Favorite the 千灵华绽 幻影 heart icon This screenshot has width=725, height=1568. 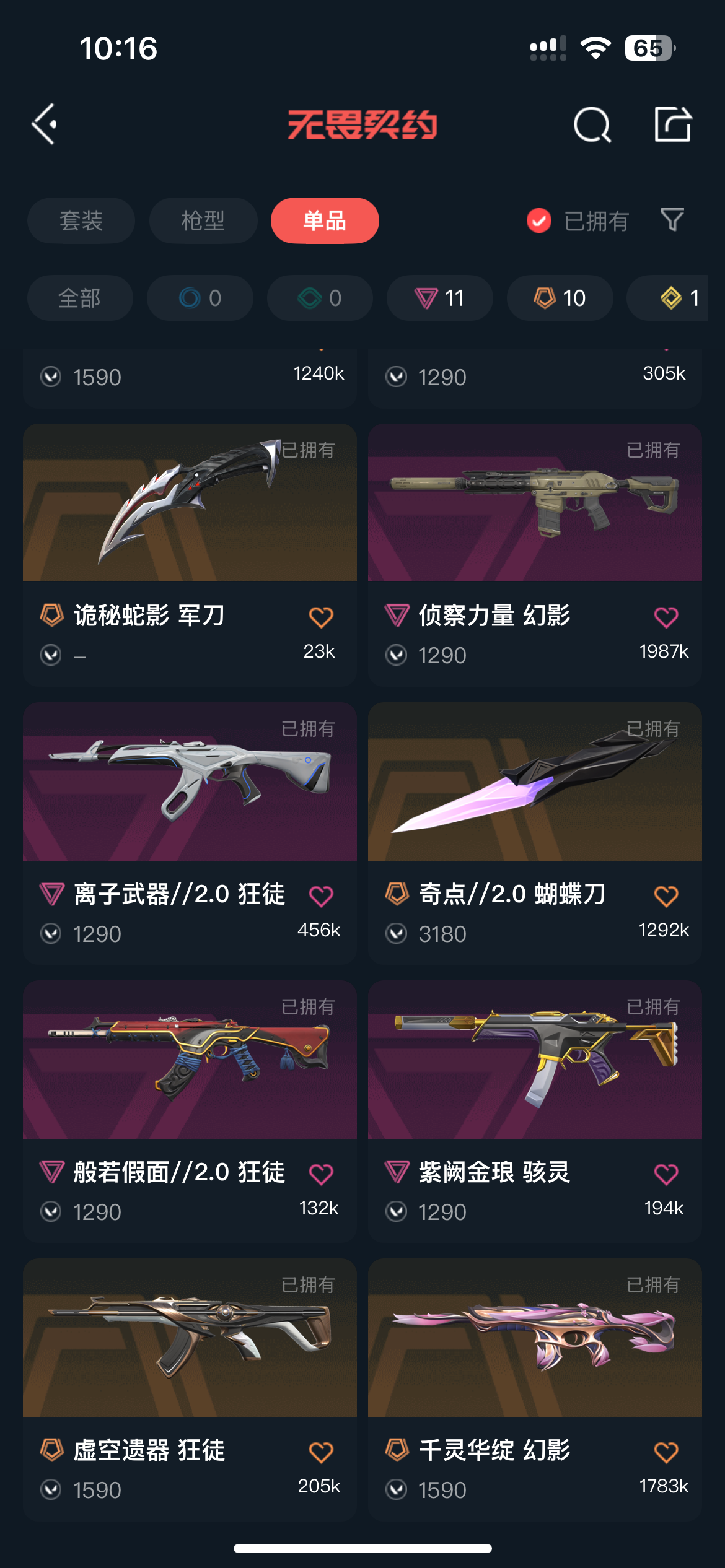(x=666, y=1452)
